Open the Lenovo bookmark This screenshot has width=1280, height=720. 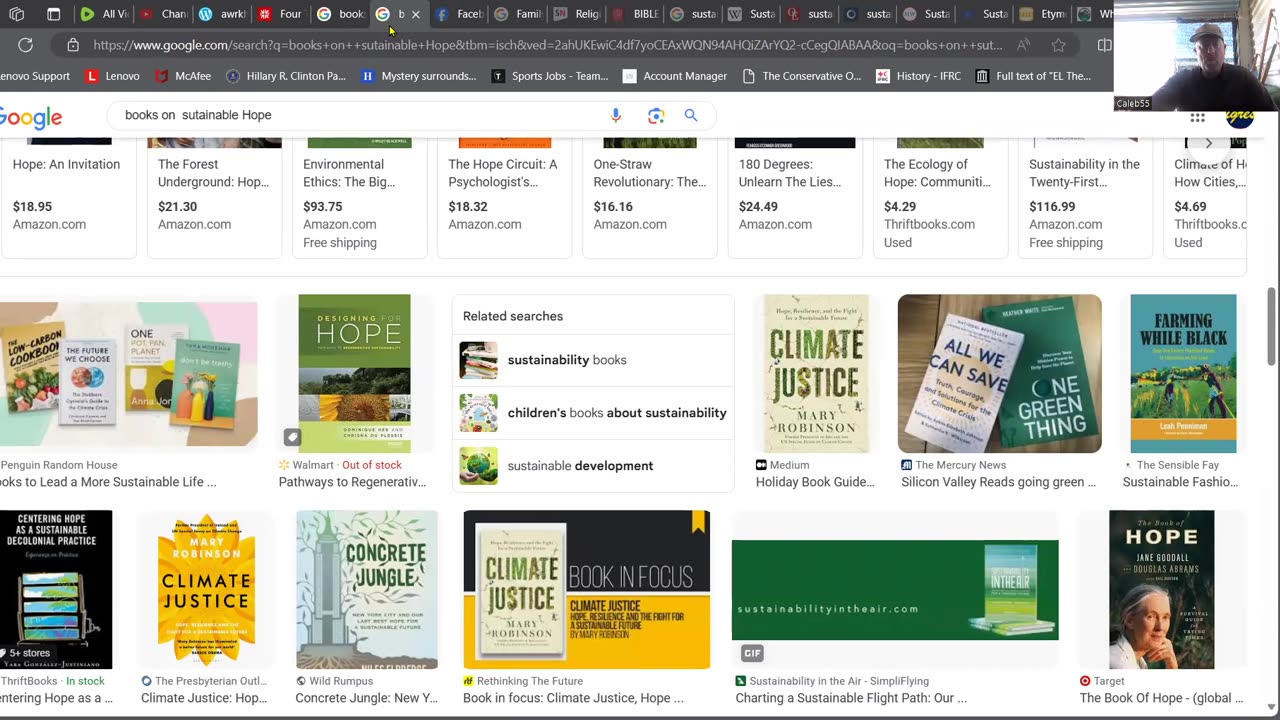click(112, 76)
